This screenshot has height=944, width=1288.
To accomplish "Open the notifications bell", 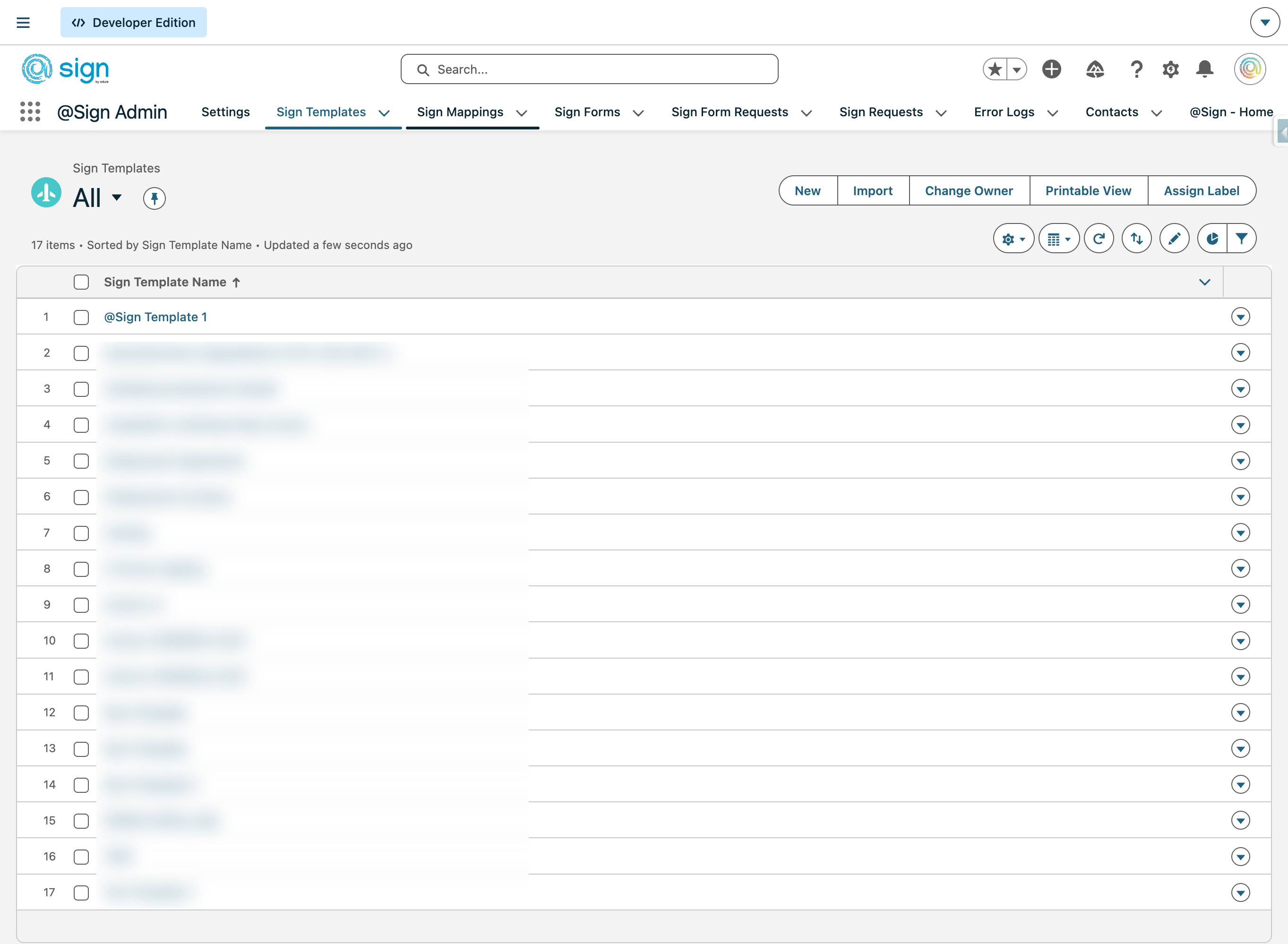I will (1204, 69).
